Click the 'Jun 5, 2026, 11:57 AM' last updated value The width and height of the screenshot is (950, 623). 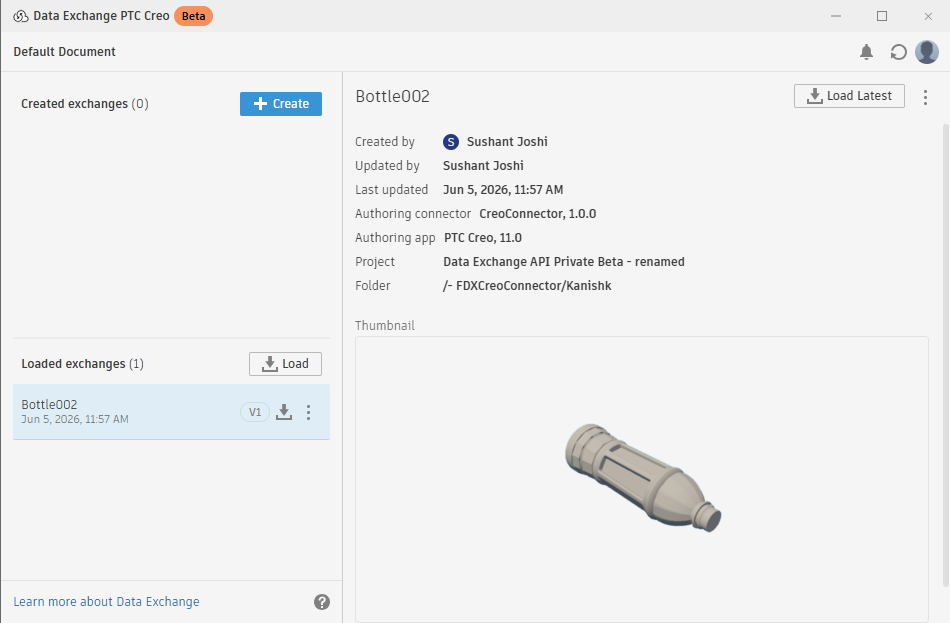503,190
